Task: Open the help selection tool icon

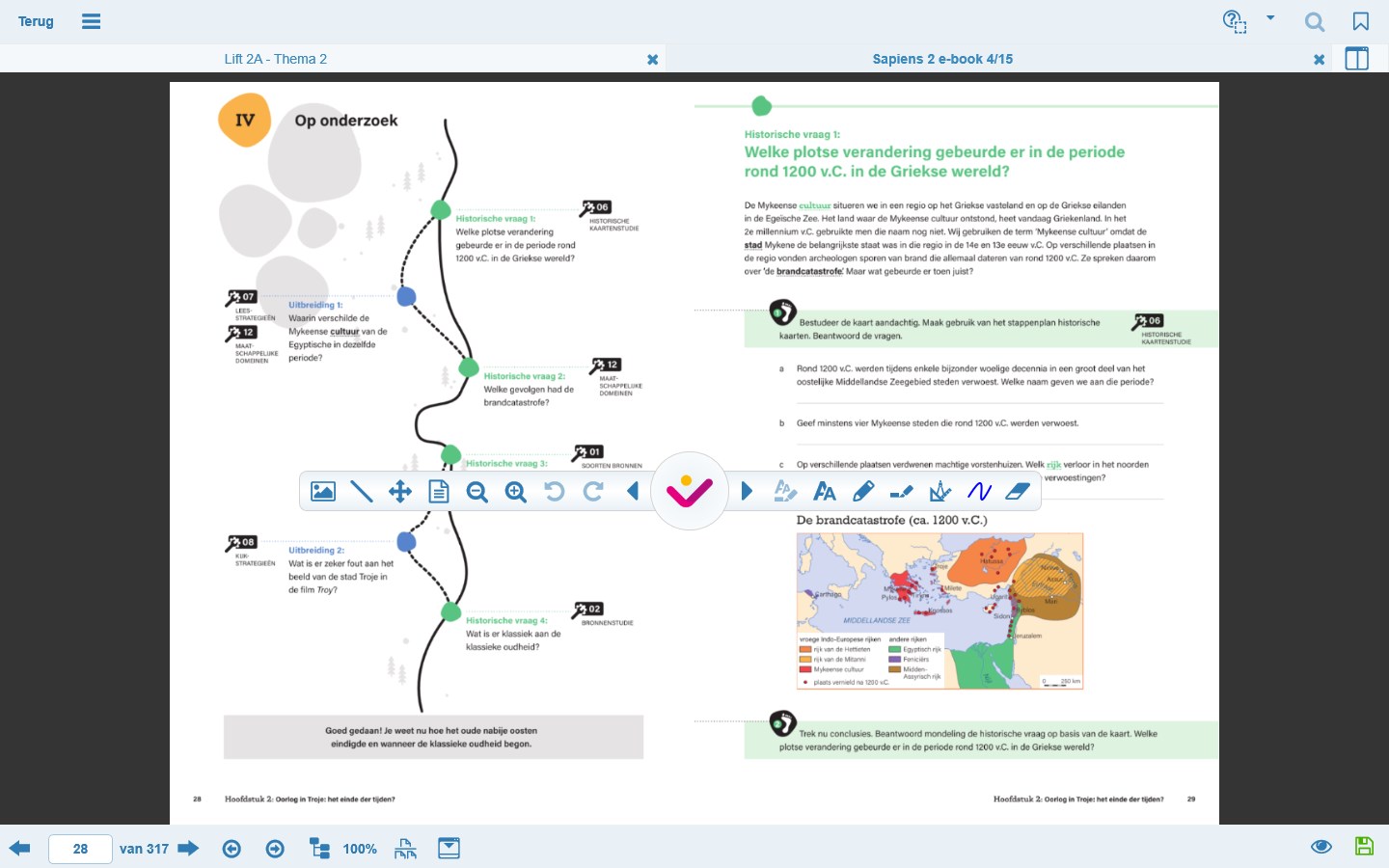Action: 1235,21
